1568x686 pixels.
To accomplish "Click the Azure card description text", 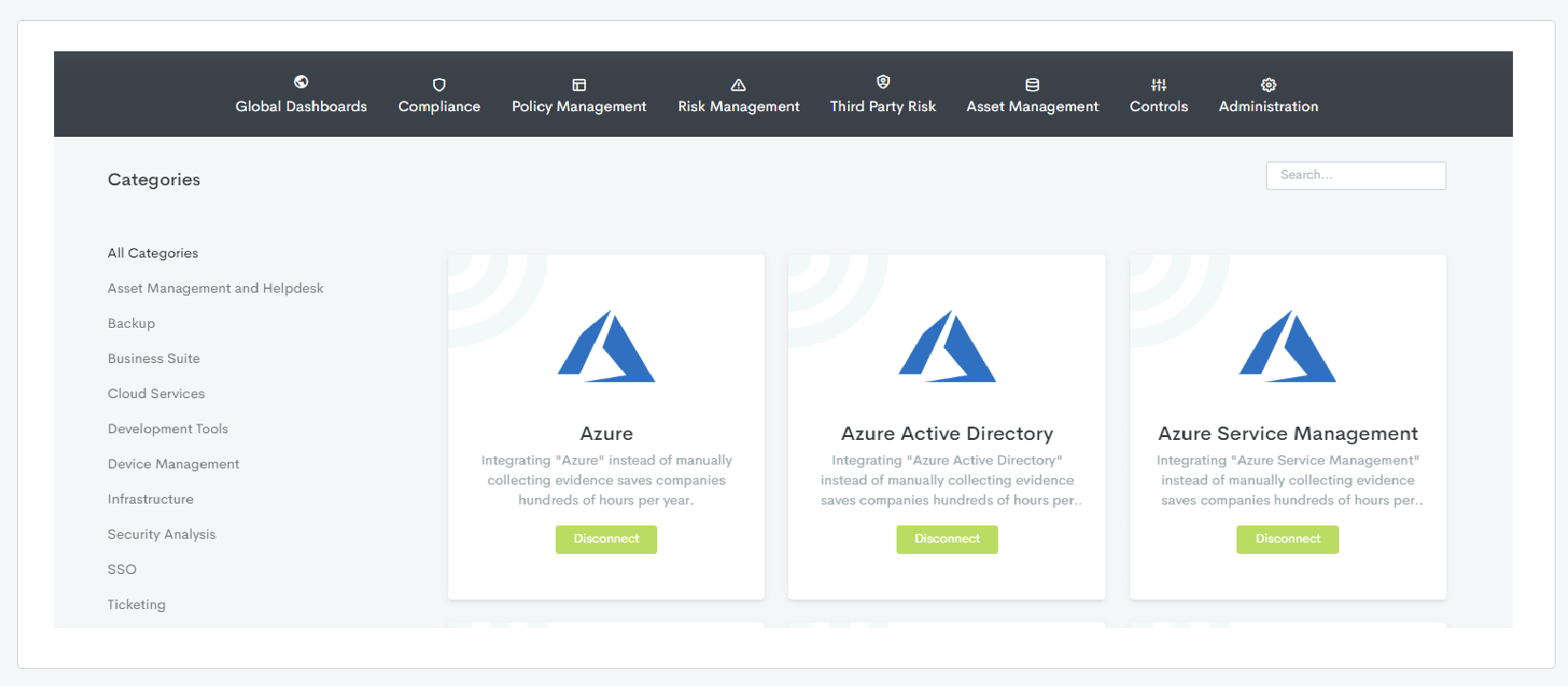I will [606, 480].
